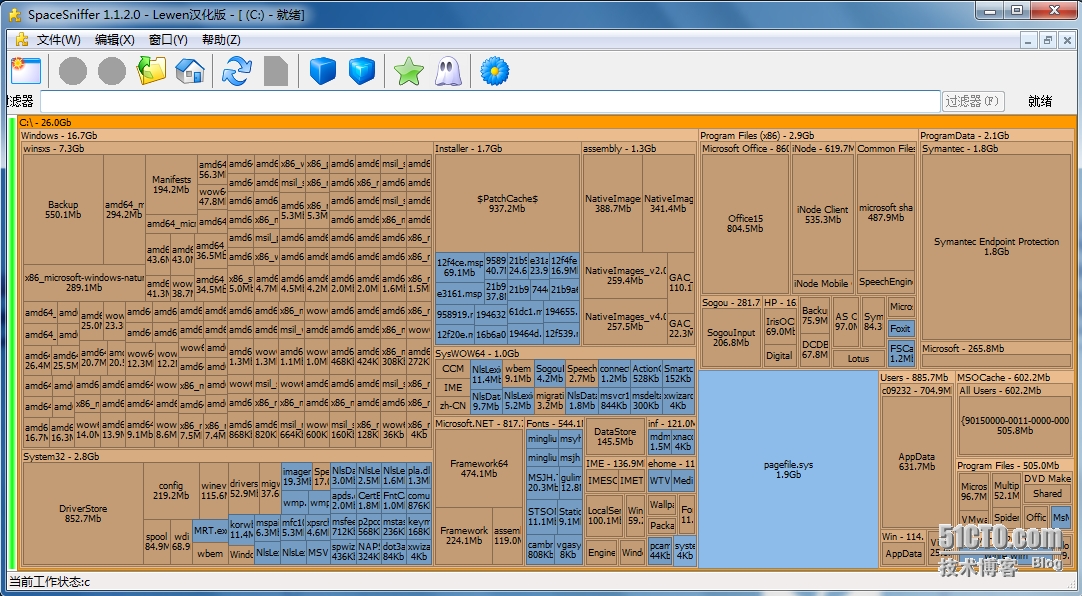This screenshot has width=1082, height=596.
Task: Select the Symantec Endpoint Protection 1.8Gb block
Action: (x=996, y=247)
